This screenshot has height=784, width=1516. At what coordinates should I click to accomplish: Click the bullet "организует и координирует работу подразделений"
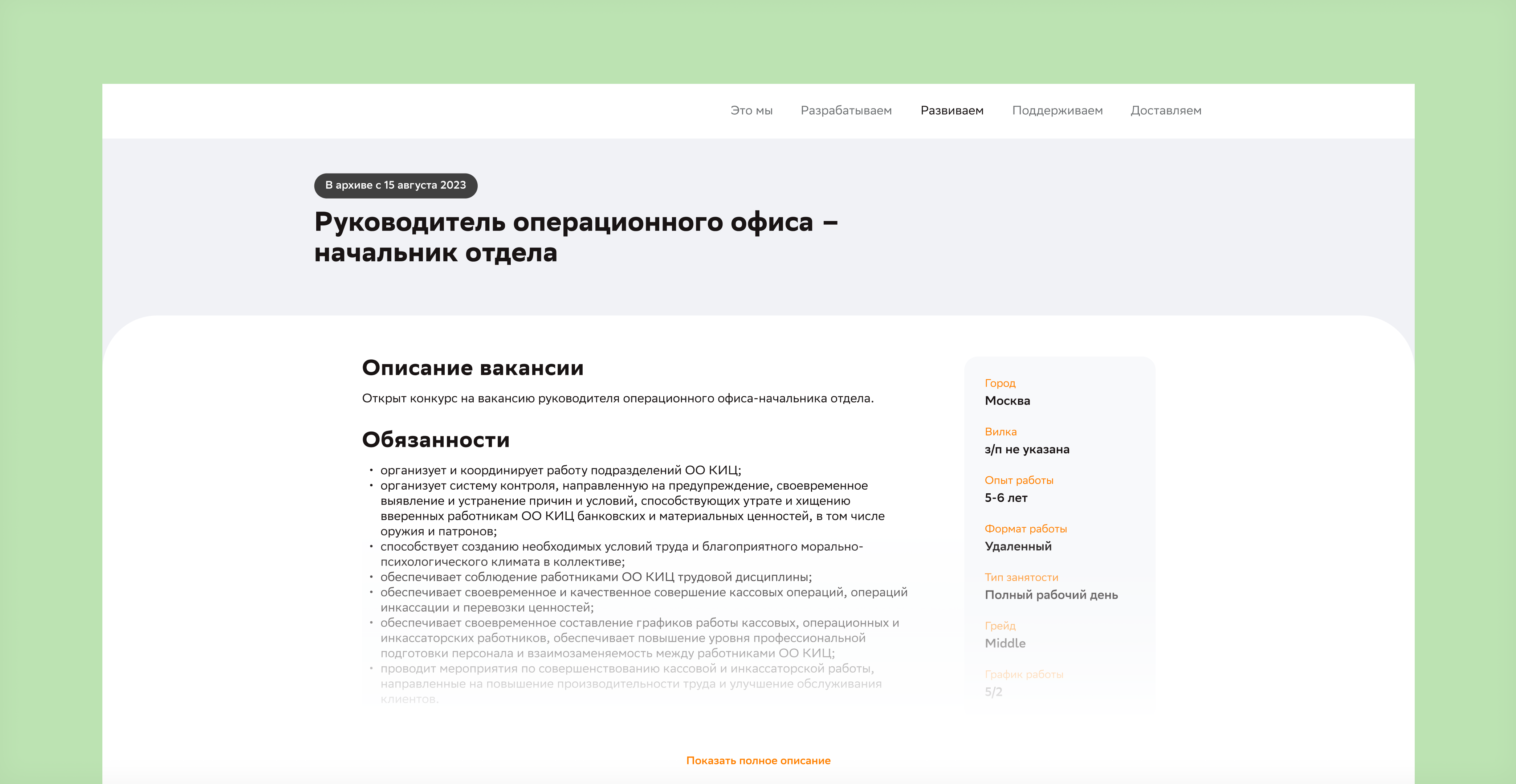pyautogui.click(x=561, y=470)
